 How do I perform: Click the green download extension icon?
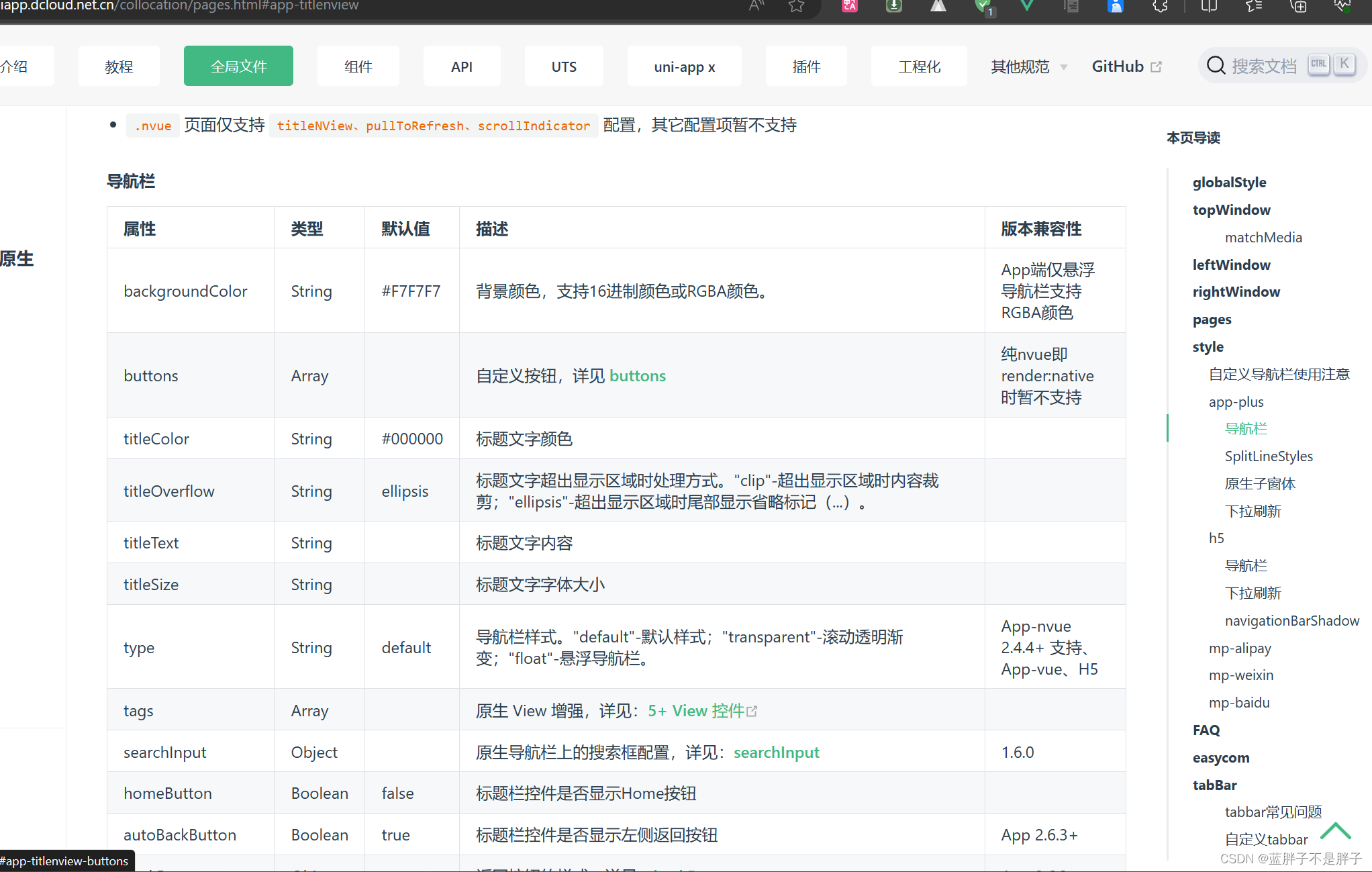pyautogui.click(x=893, y=5)
